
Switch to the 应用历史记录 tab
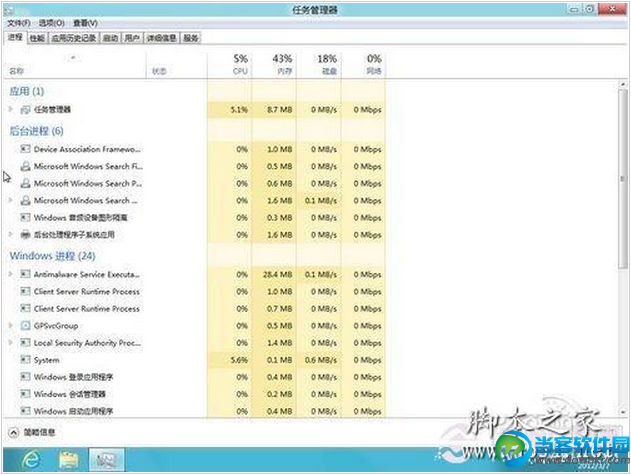coord(74,38)
